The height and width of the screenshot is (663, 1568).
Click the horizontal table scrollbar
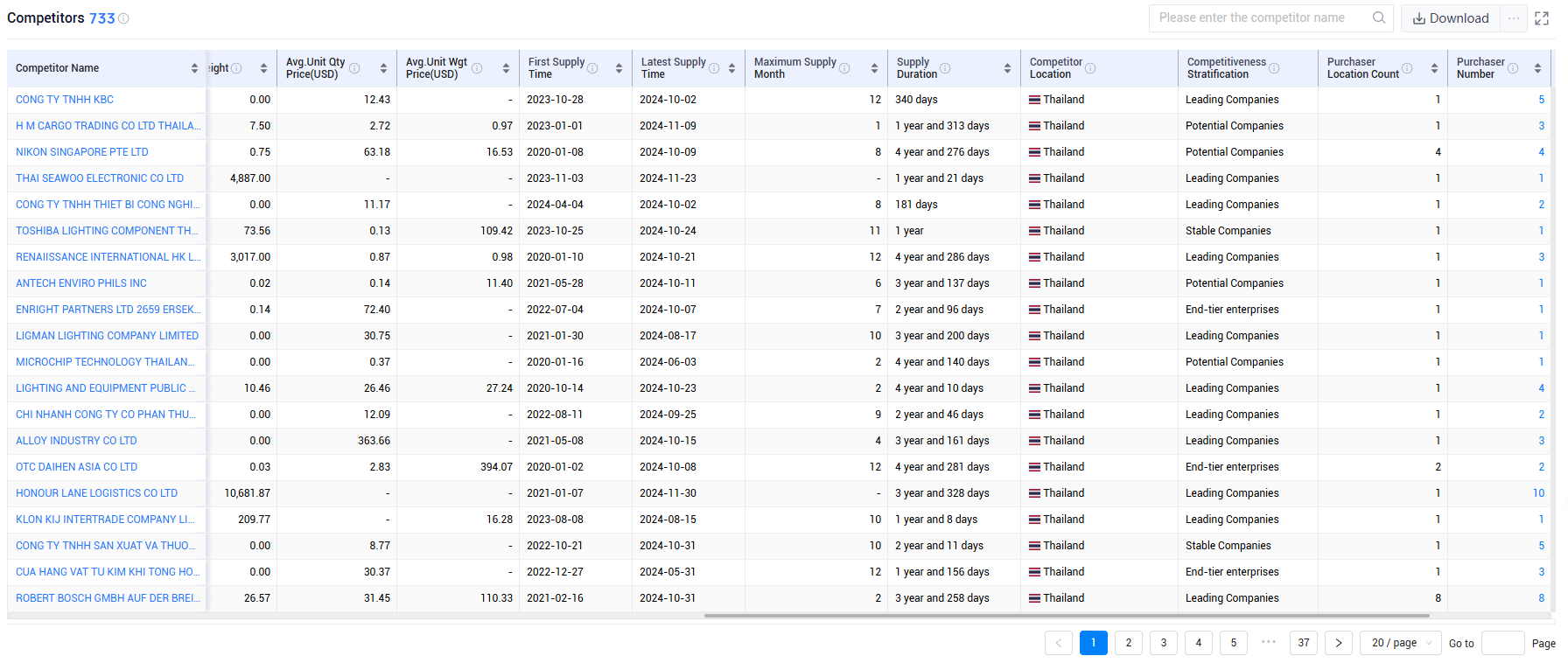(1067, 616)
